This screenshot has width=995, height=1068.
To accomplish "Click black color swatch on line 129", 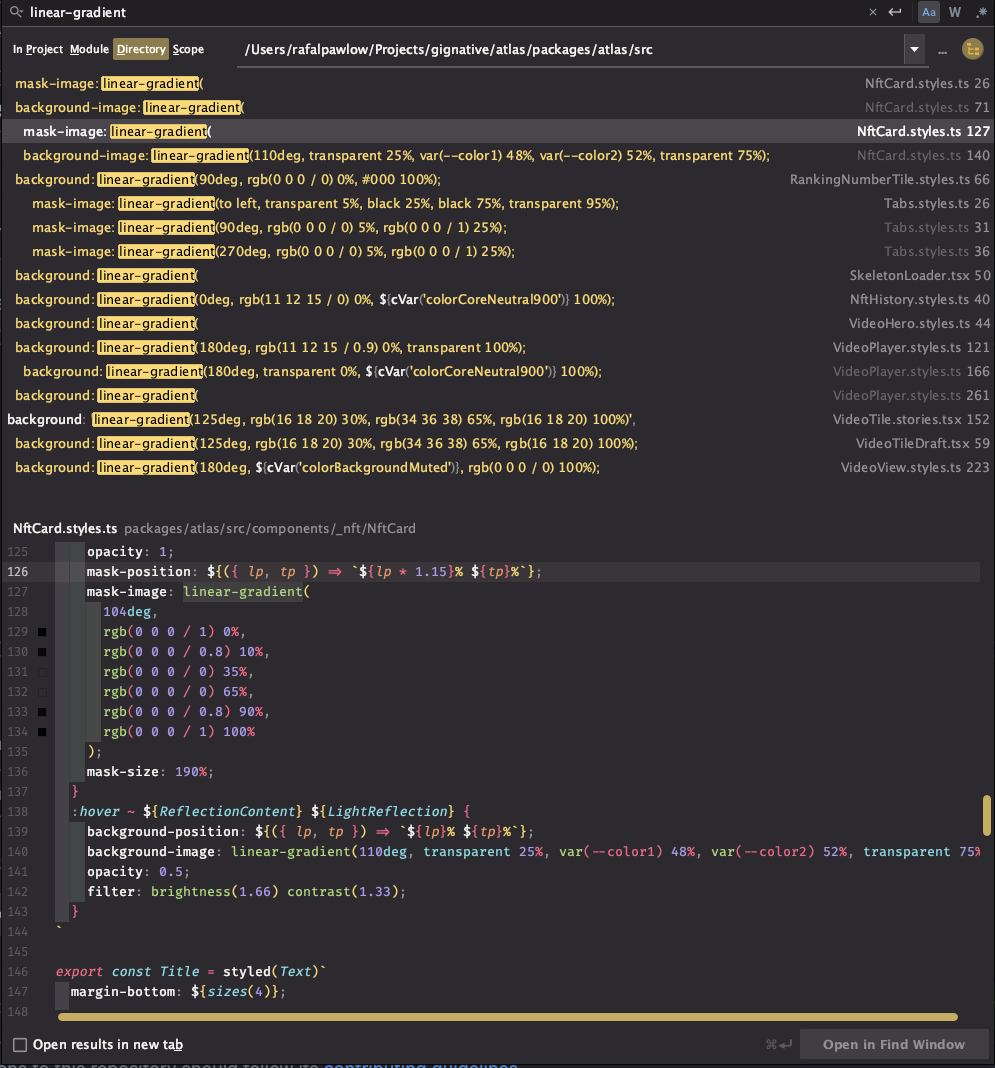I will point(42,632).
